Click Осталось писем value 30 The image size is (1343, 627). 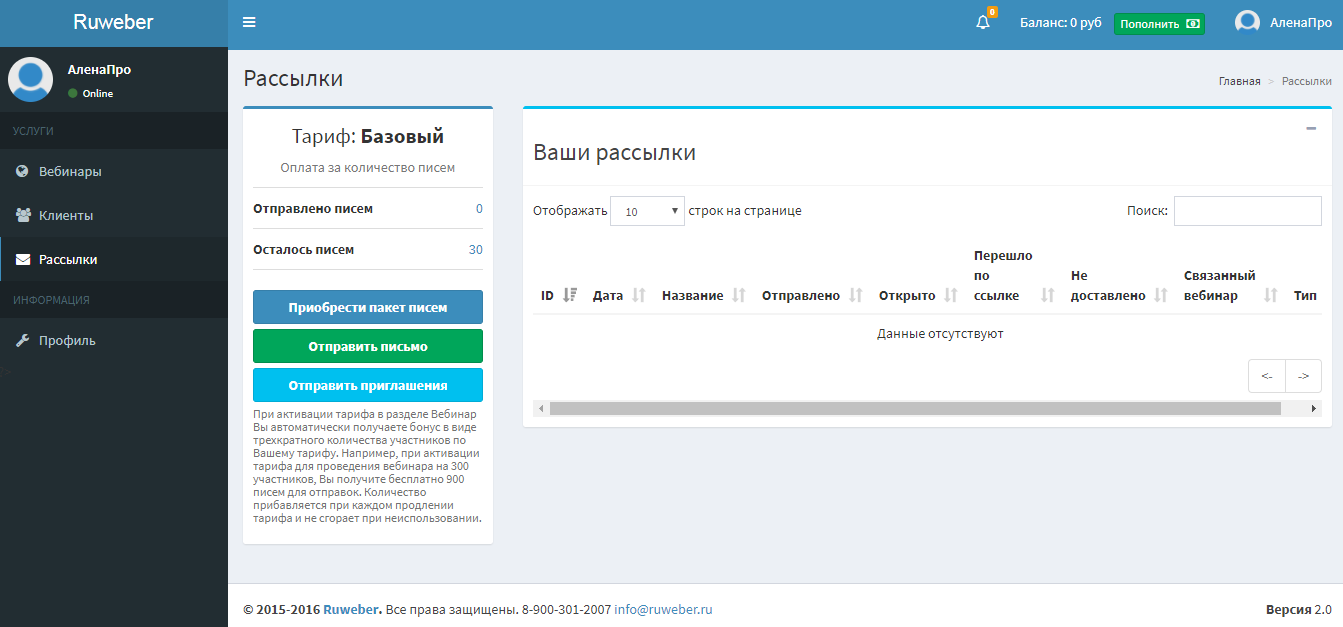pos(476,250)
